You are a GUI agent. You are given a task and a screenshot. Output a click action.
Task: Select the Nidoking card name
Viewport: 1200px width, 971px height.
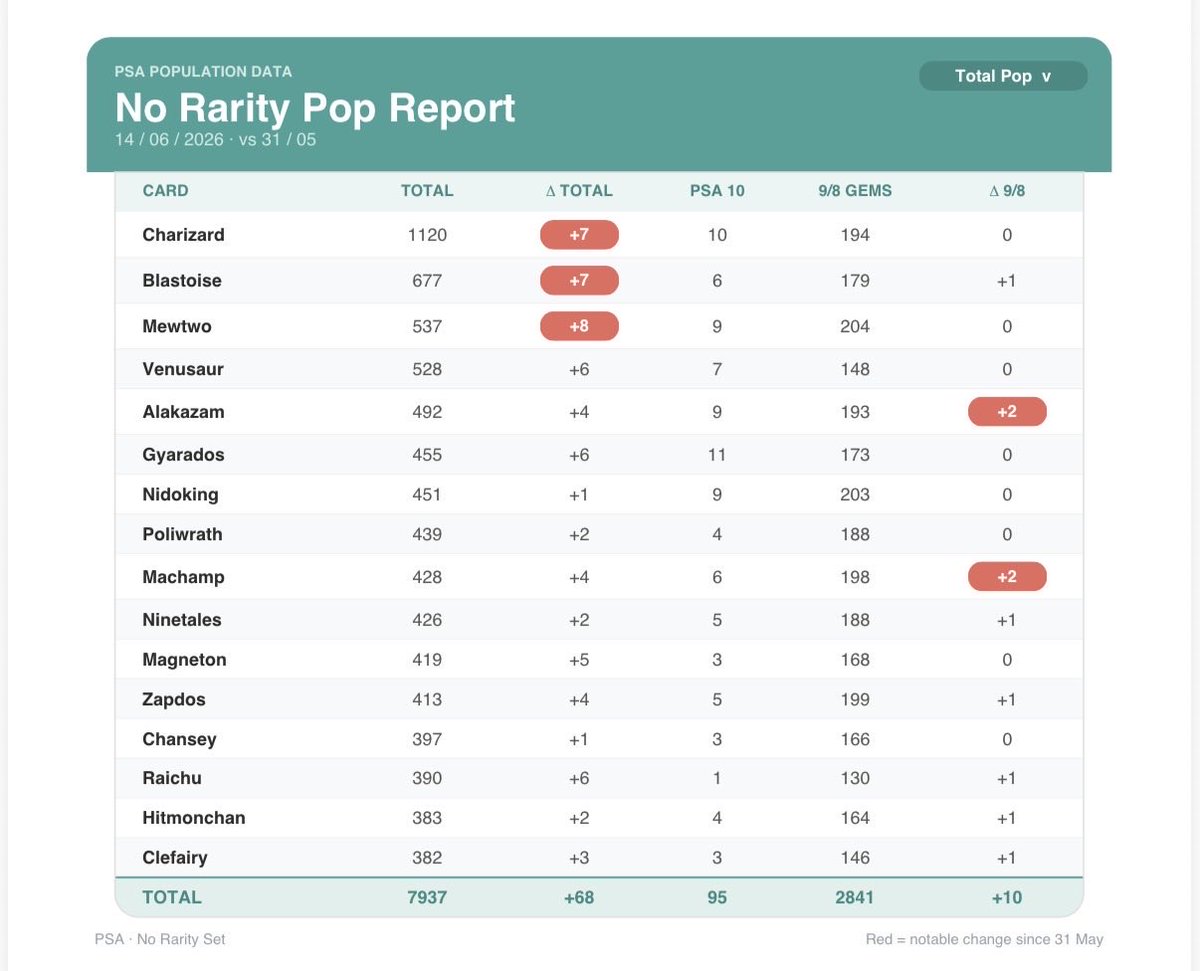point(180,495)
